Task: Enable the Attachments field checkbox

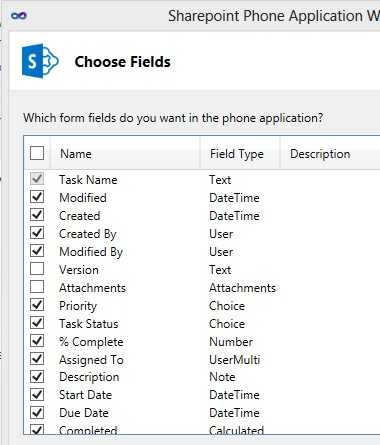Action: point(37,287)
